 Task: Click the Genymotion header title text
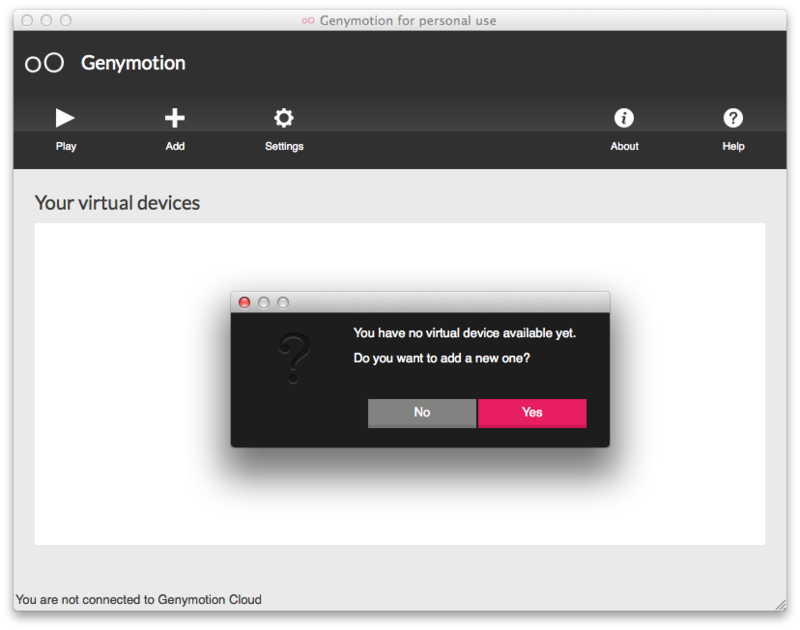(x=133, y=63)
